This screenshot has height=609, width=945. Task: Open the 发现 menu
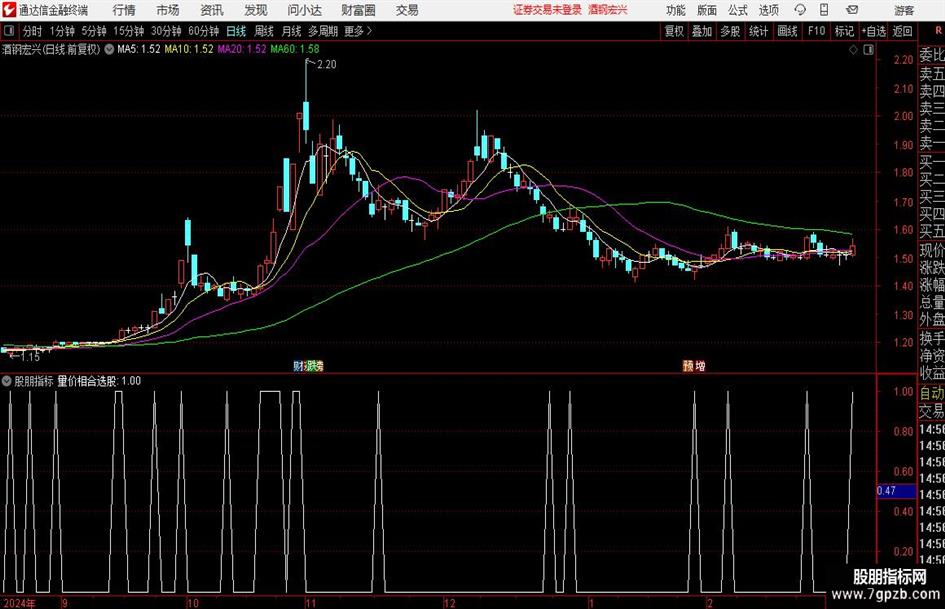[256, 10]
